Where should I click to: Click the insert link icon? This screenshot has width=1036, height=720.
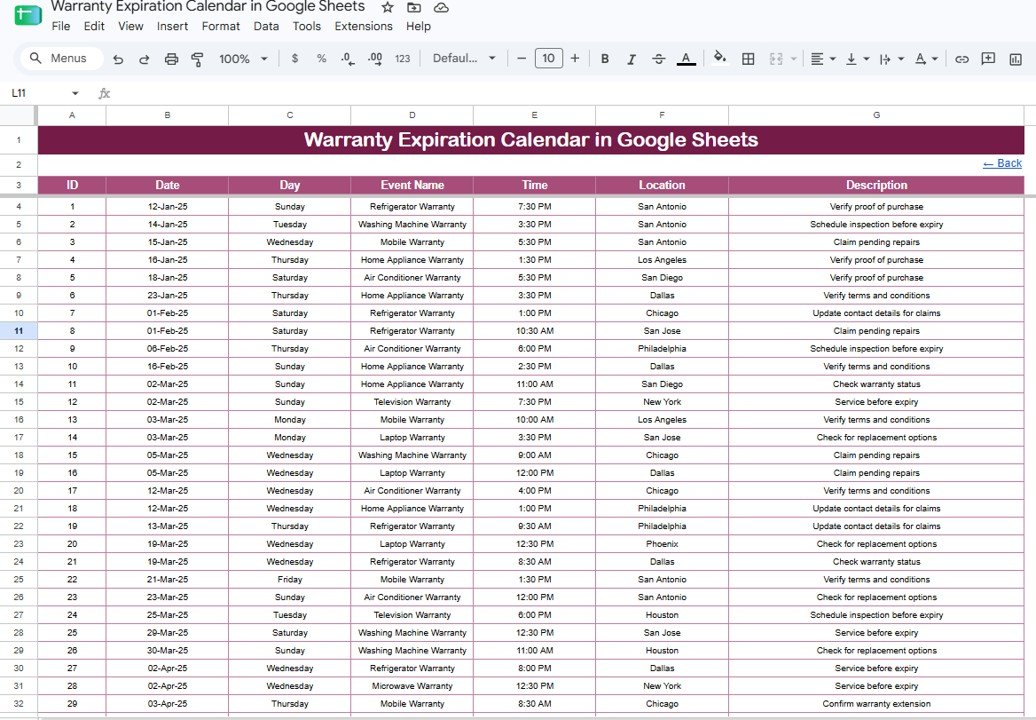coord(962,59)
